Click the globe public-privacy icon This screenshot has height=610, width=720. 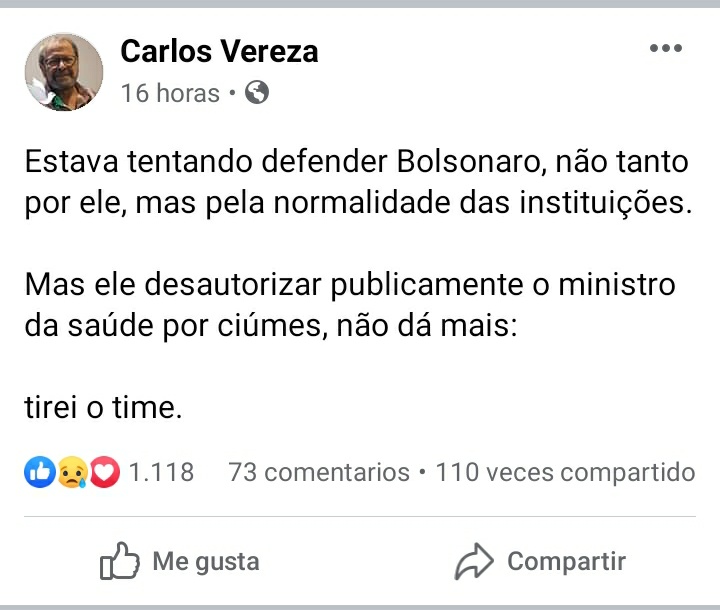tap(257, 93)
